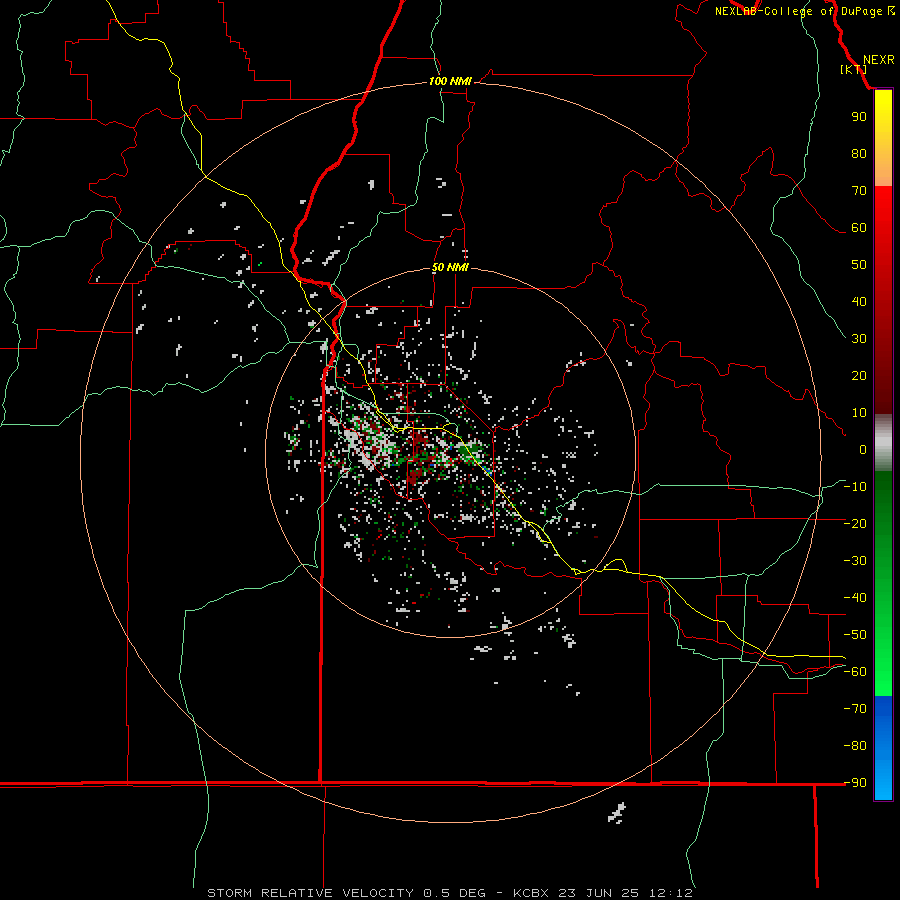This screenshot has height=900, width=900.
Task: Click the 40 value on velocity scale
Action: pos(859,301)
